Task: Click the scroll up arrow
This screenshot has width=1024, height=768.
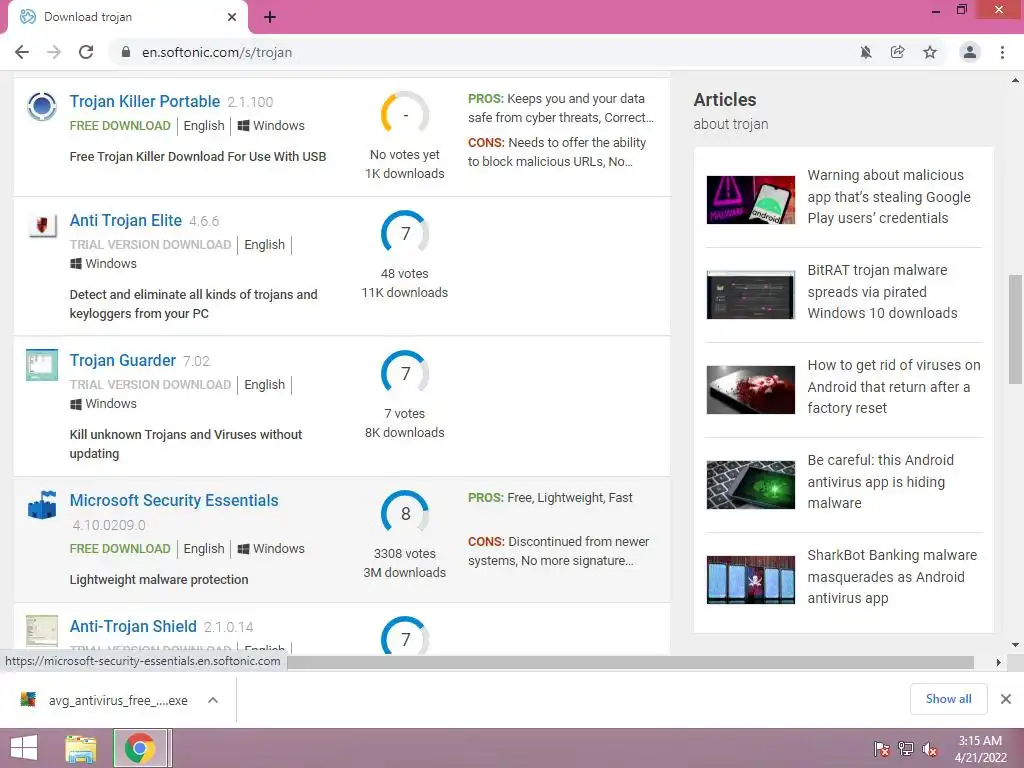Action: point(1015,81)
